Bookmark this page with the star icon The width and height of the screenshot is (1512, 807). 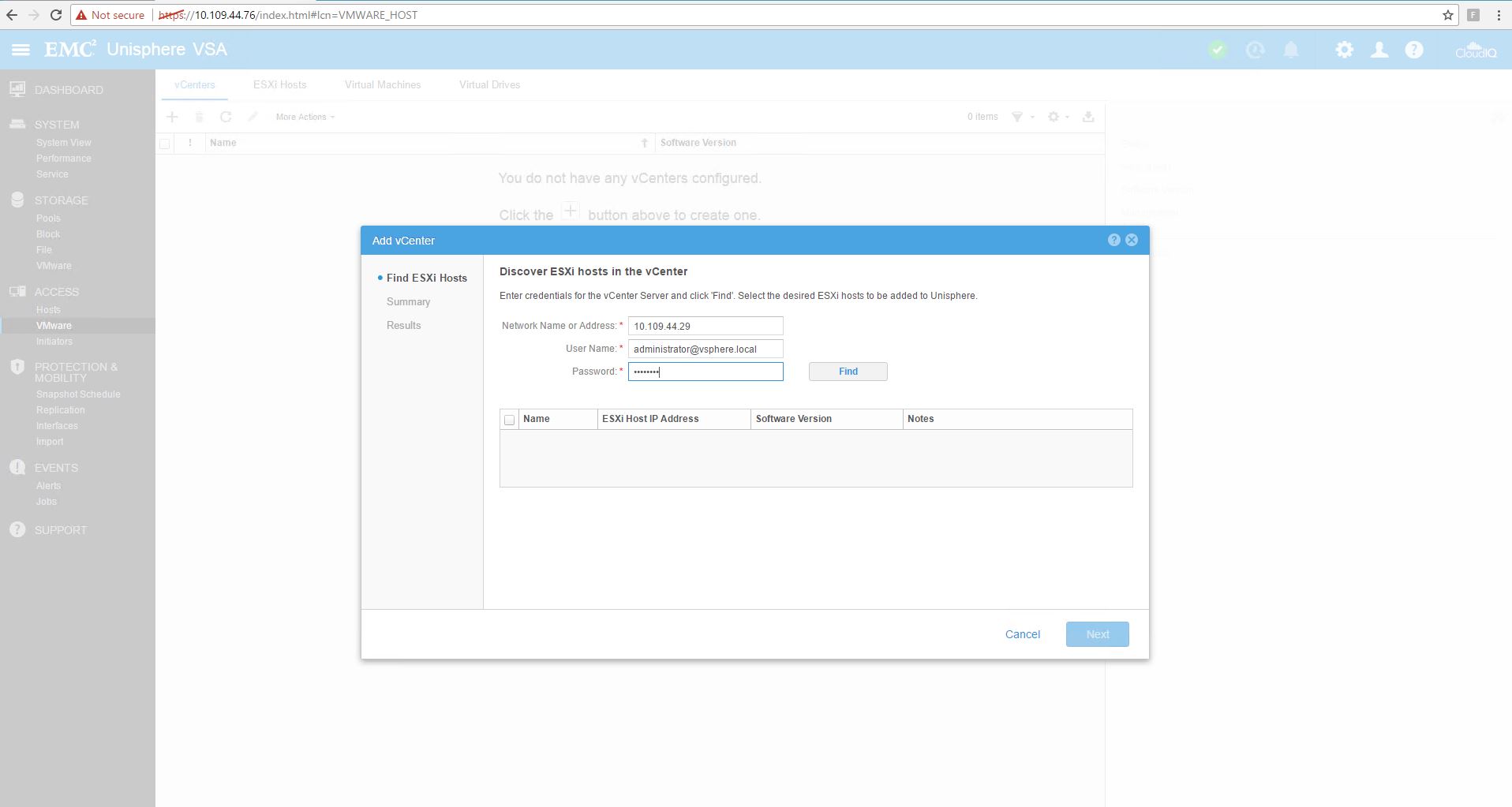(1447, 15)
